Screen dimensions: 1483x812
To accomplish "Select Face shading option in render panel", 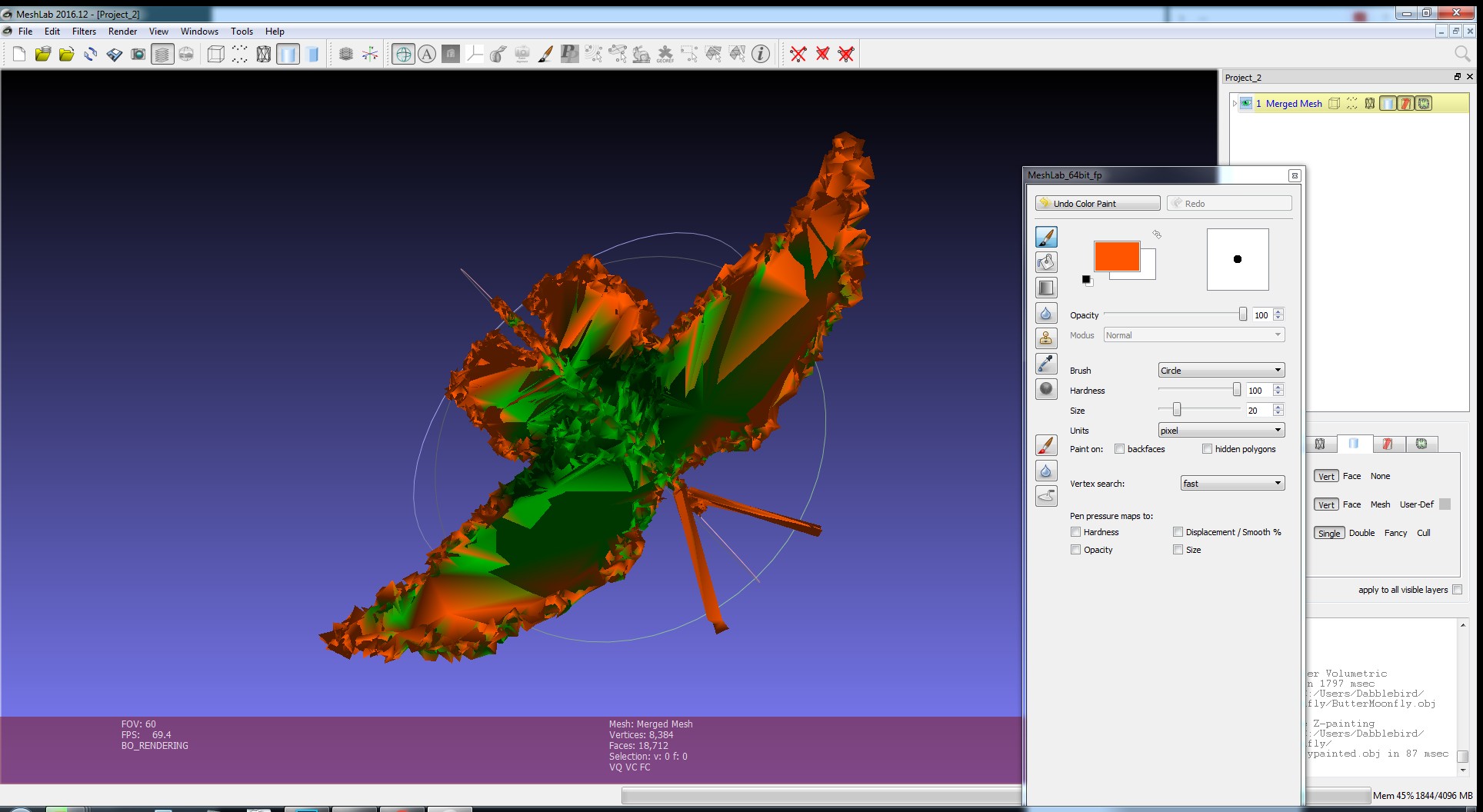I will [1351, 476].
